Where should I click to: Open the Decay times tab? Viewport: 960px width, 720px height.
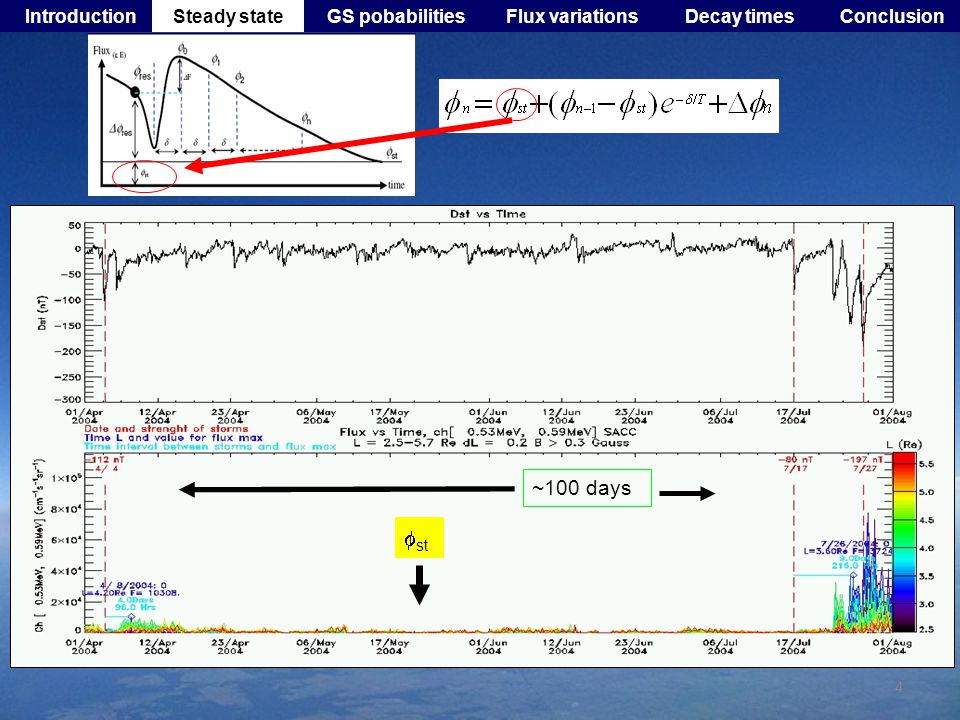pos(739,17)
